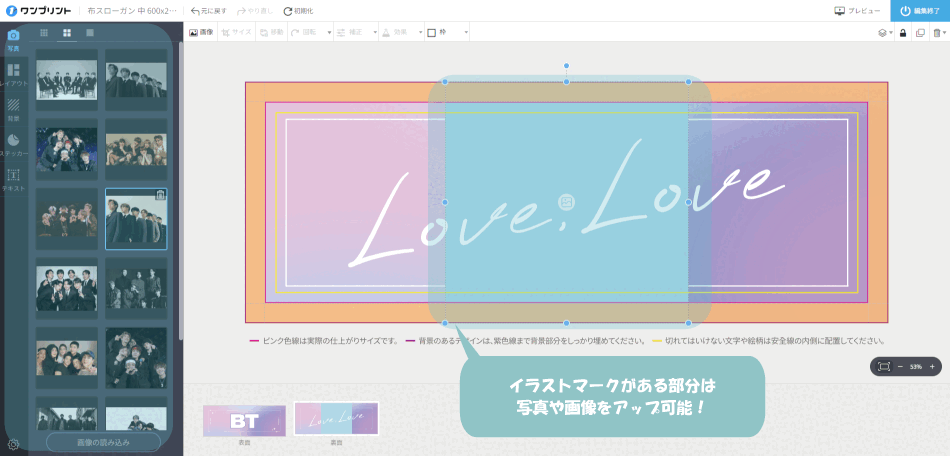The image size is (950, 456).
Task: Delete the selected photo thumbnail via trash icon
Action: click(160, 195)
